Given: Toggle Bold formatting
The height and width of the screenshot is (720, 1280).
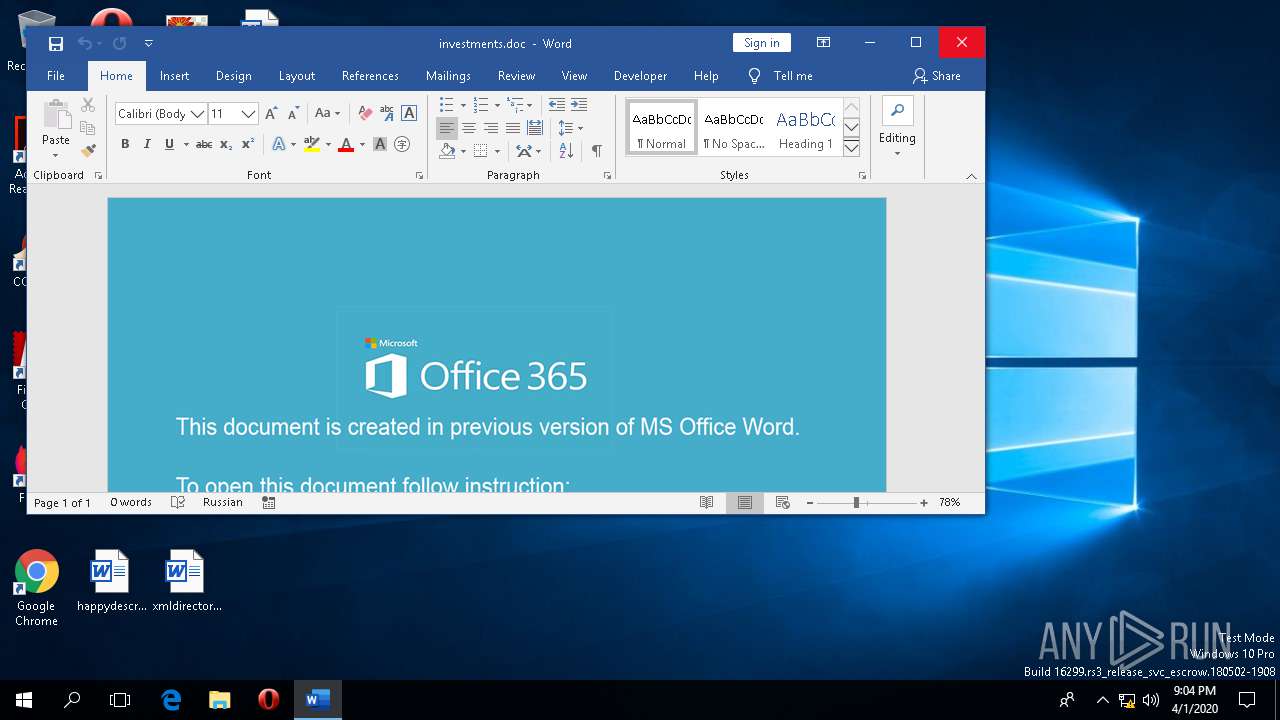Looking at the screenshot, I should click(x=125, y=145).
